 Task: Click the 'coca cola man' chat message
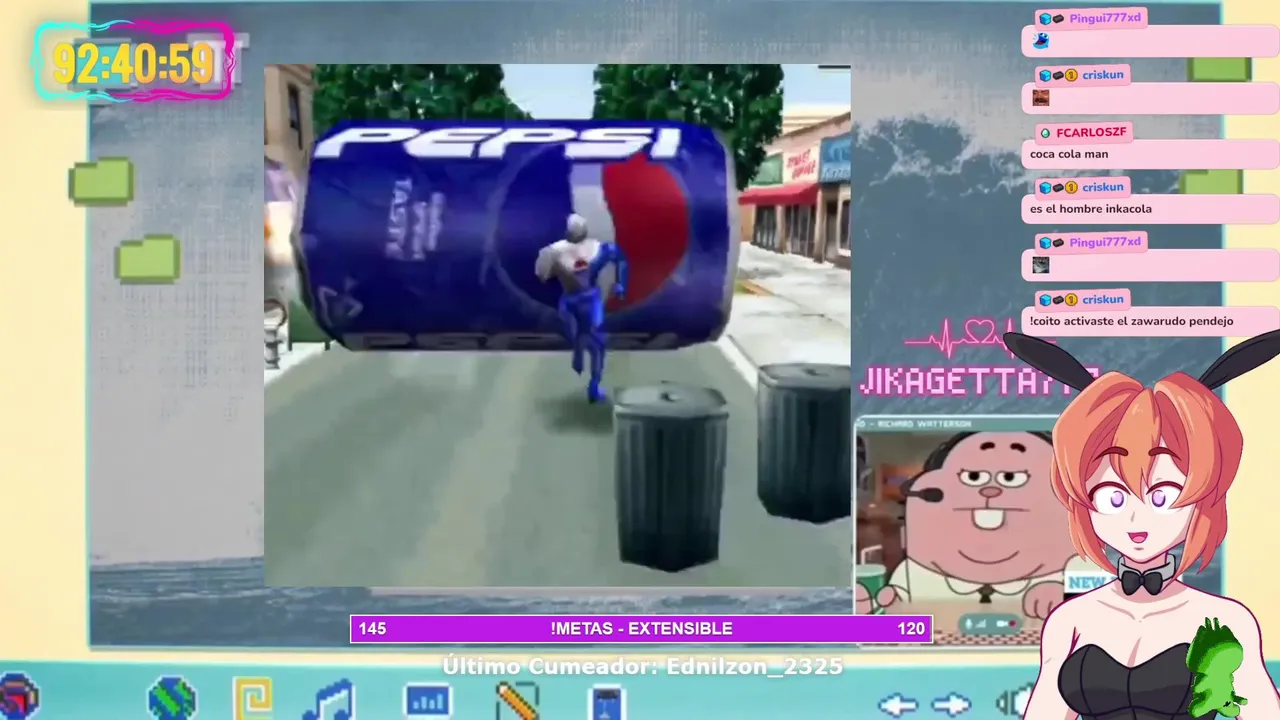click(x=1069, y=154)
